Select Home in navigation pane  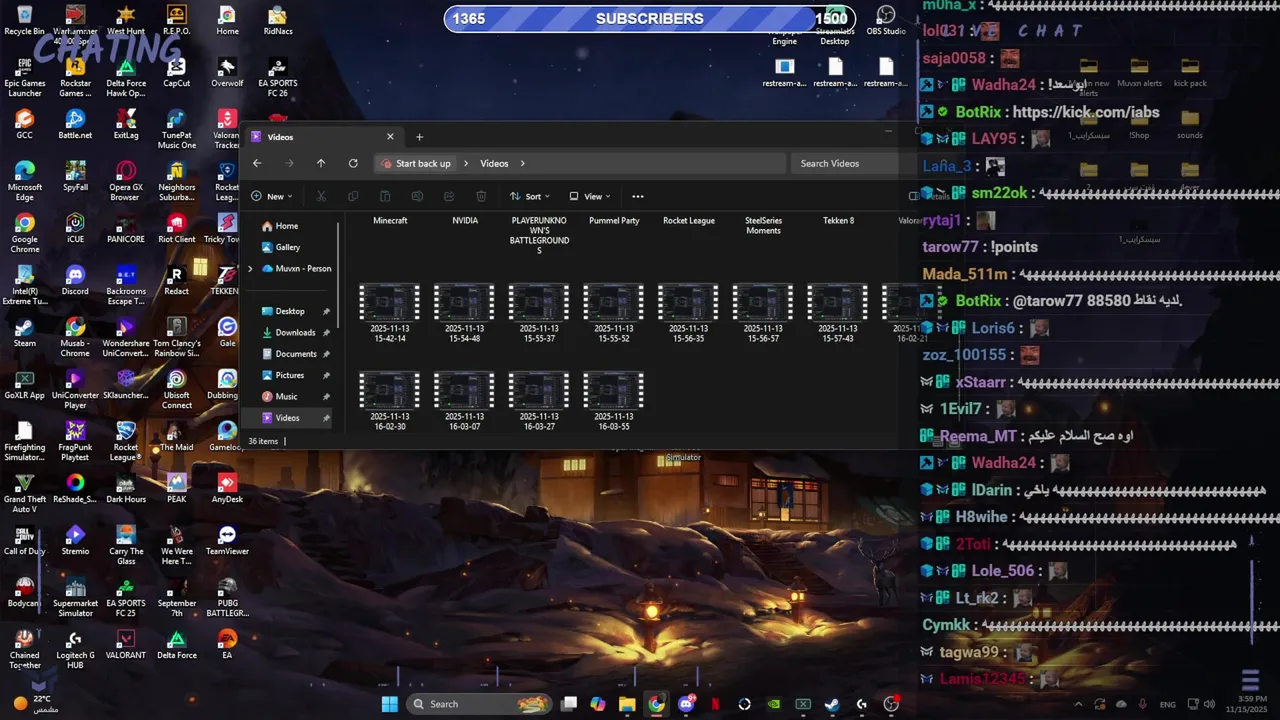(286, 226)
